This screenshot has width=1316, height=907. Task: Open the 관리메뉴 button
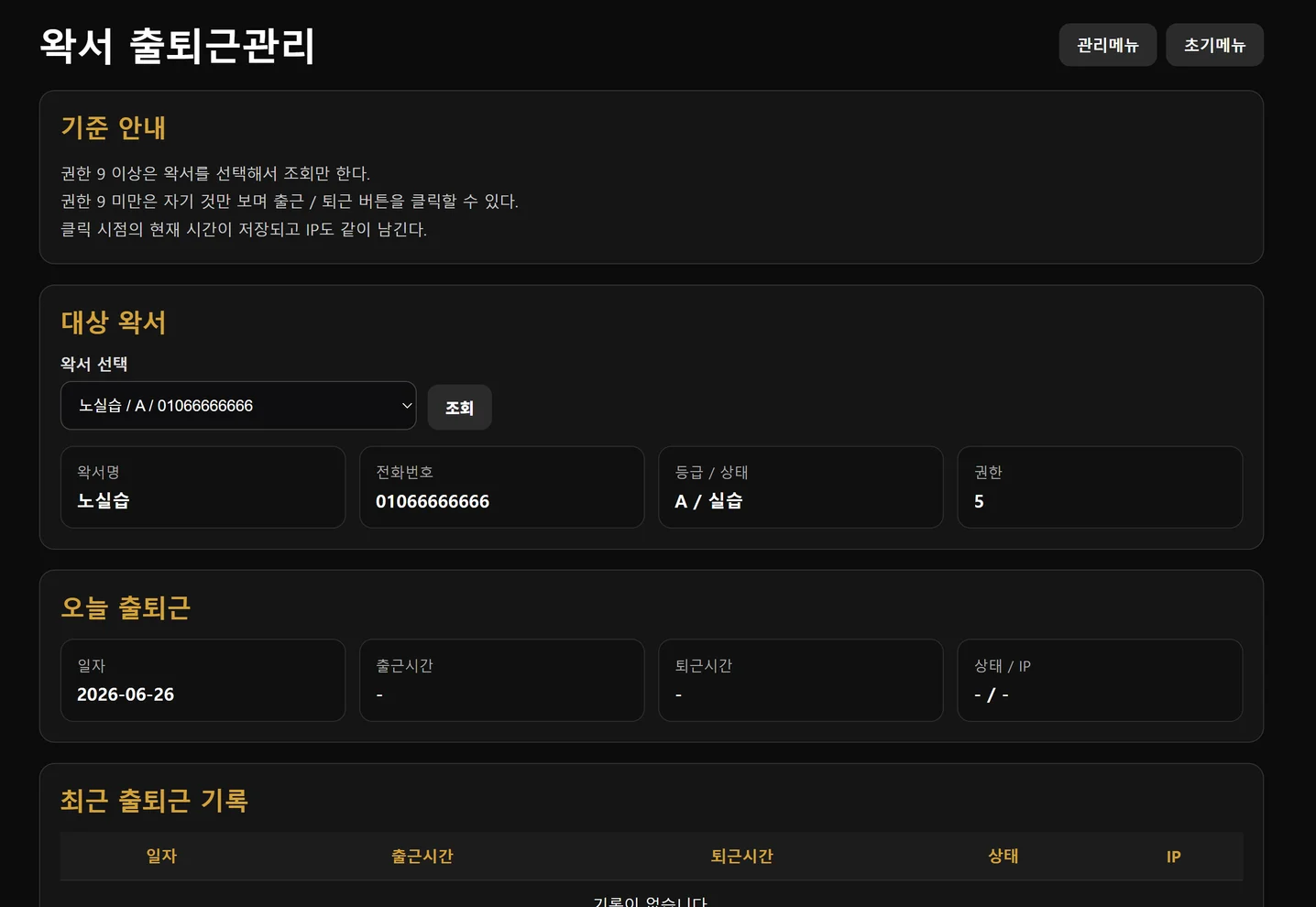1107,45
